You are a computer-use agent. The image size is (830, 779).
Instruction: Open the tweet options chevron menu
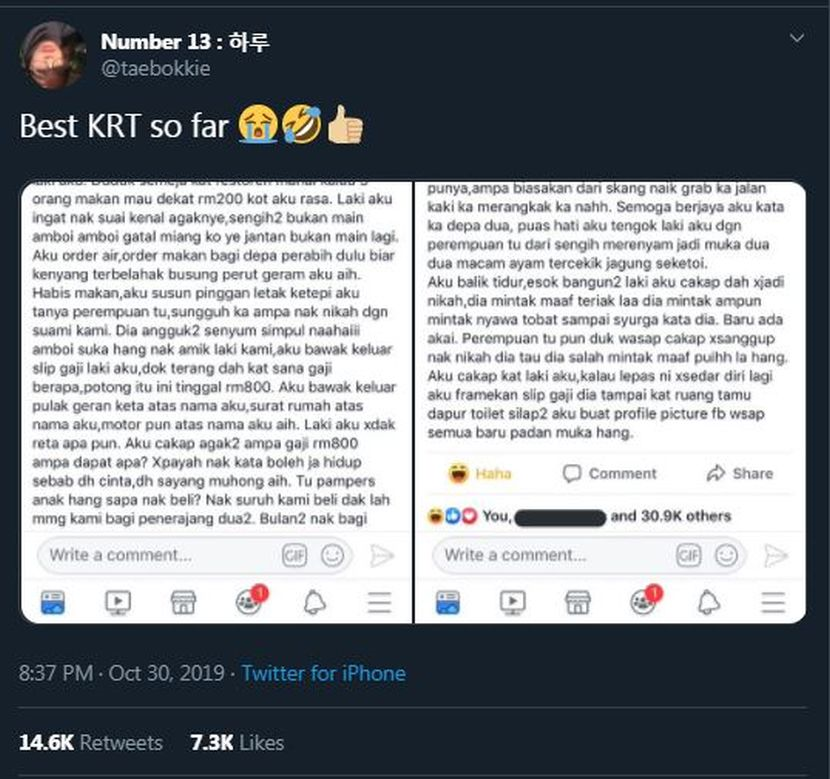coord(797,38)
